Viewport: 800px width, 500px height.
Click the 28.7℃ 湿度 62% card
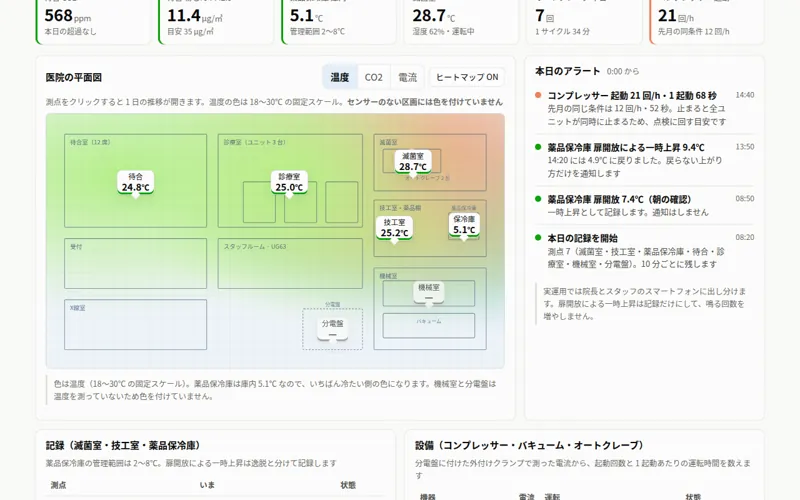coord(461,20)
